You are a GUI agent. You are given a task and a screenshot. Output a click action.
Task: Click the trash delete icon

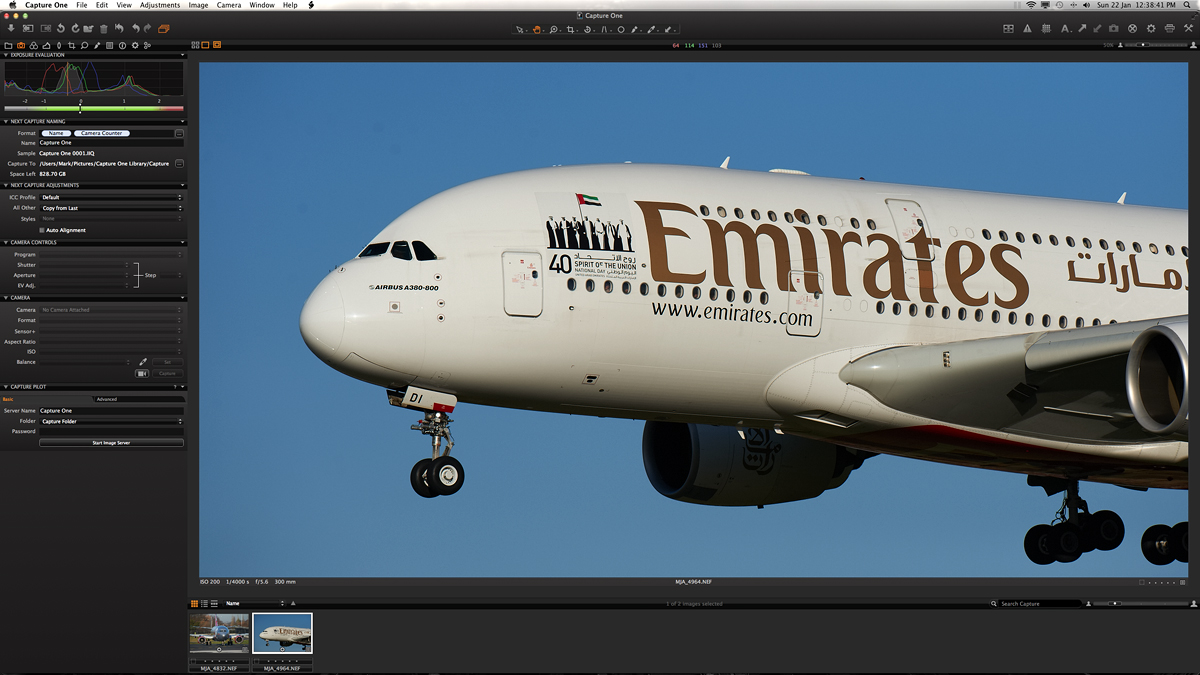104,29
